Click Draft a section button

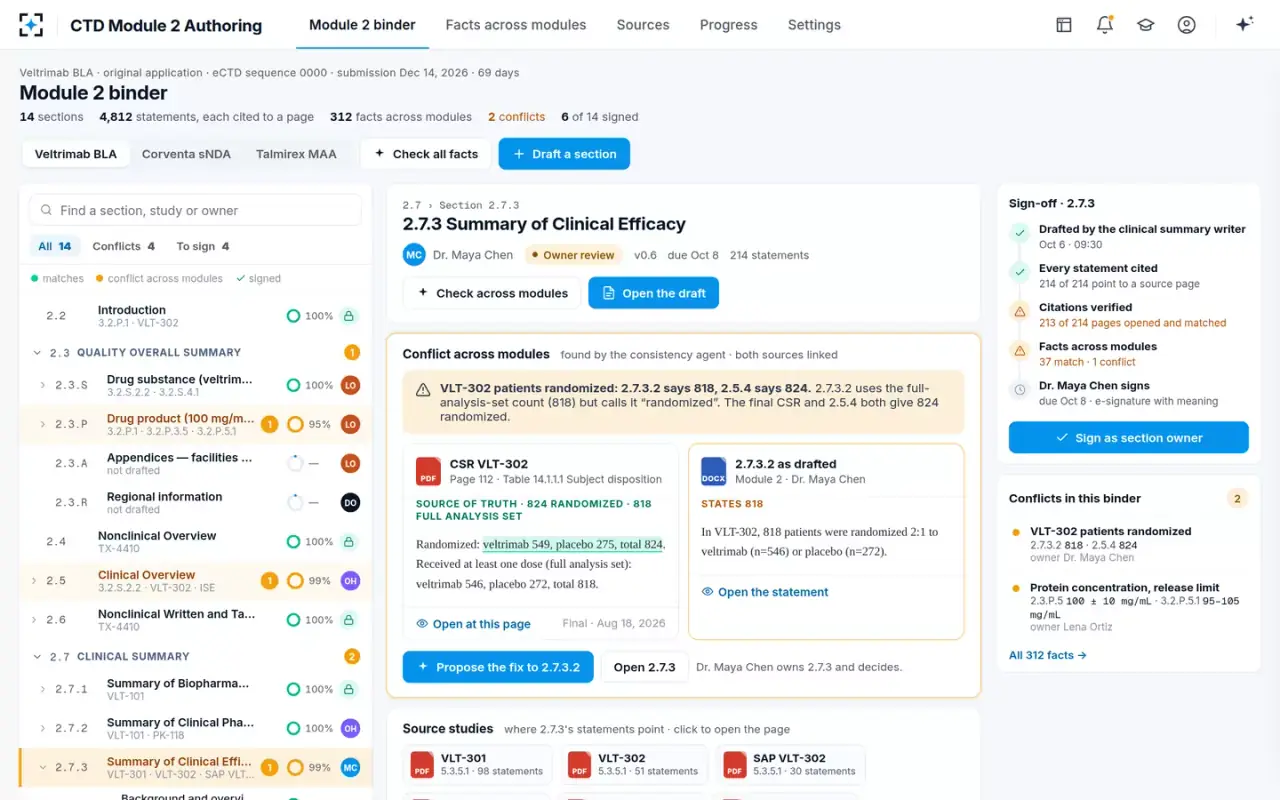pos(564,154)
